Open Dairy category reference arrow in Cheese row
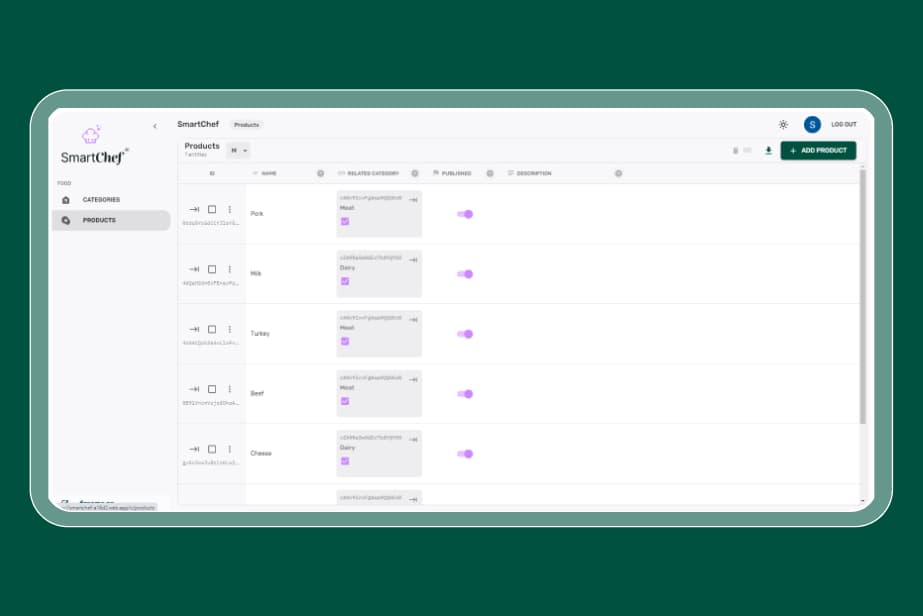 coord(413,440)
